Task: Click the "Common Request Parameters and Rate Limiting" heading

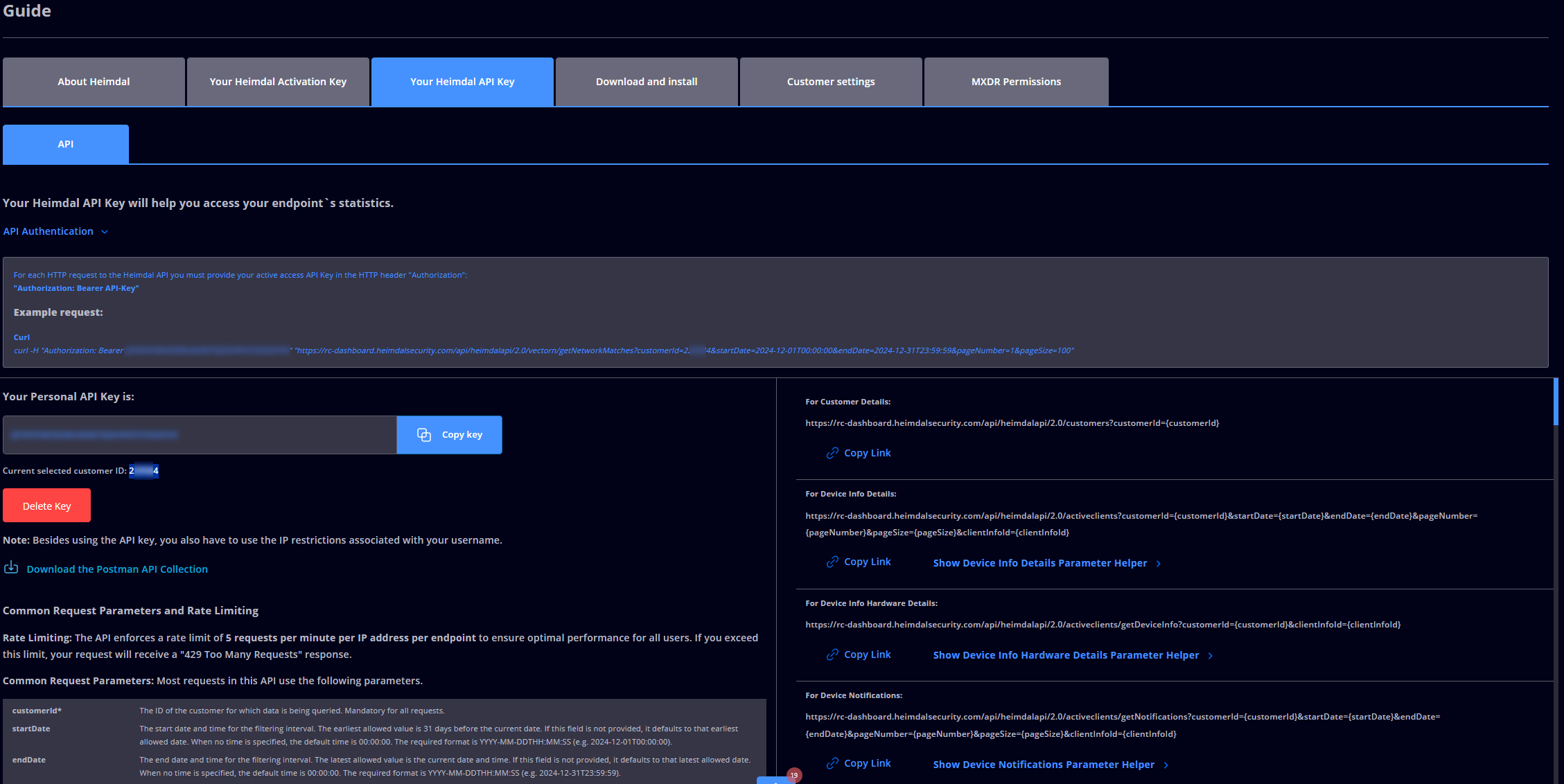Action: coord(130,610)
